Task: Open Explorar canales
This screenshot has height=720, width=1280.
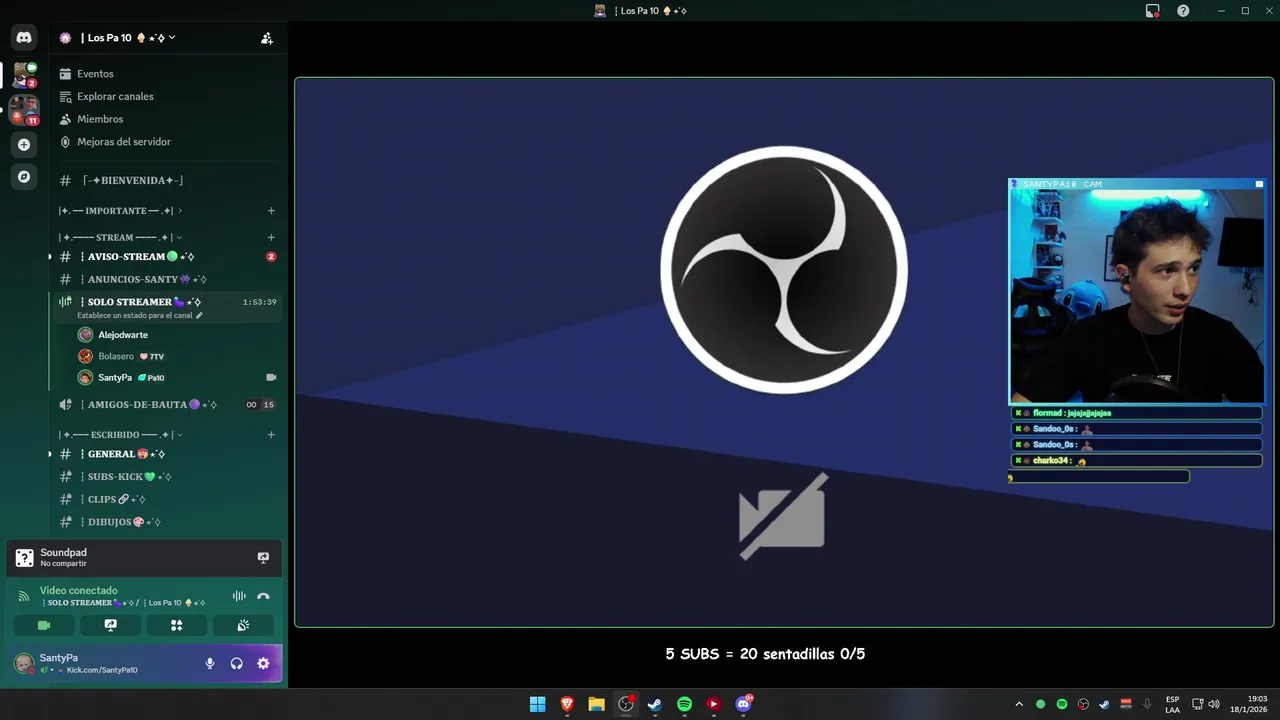Action: tap(115, 96)
